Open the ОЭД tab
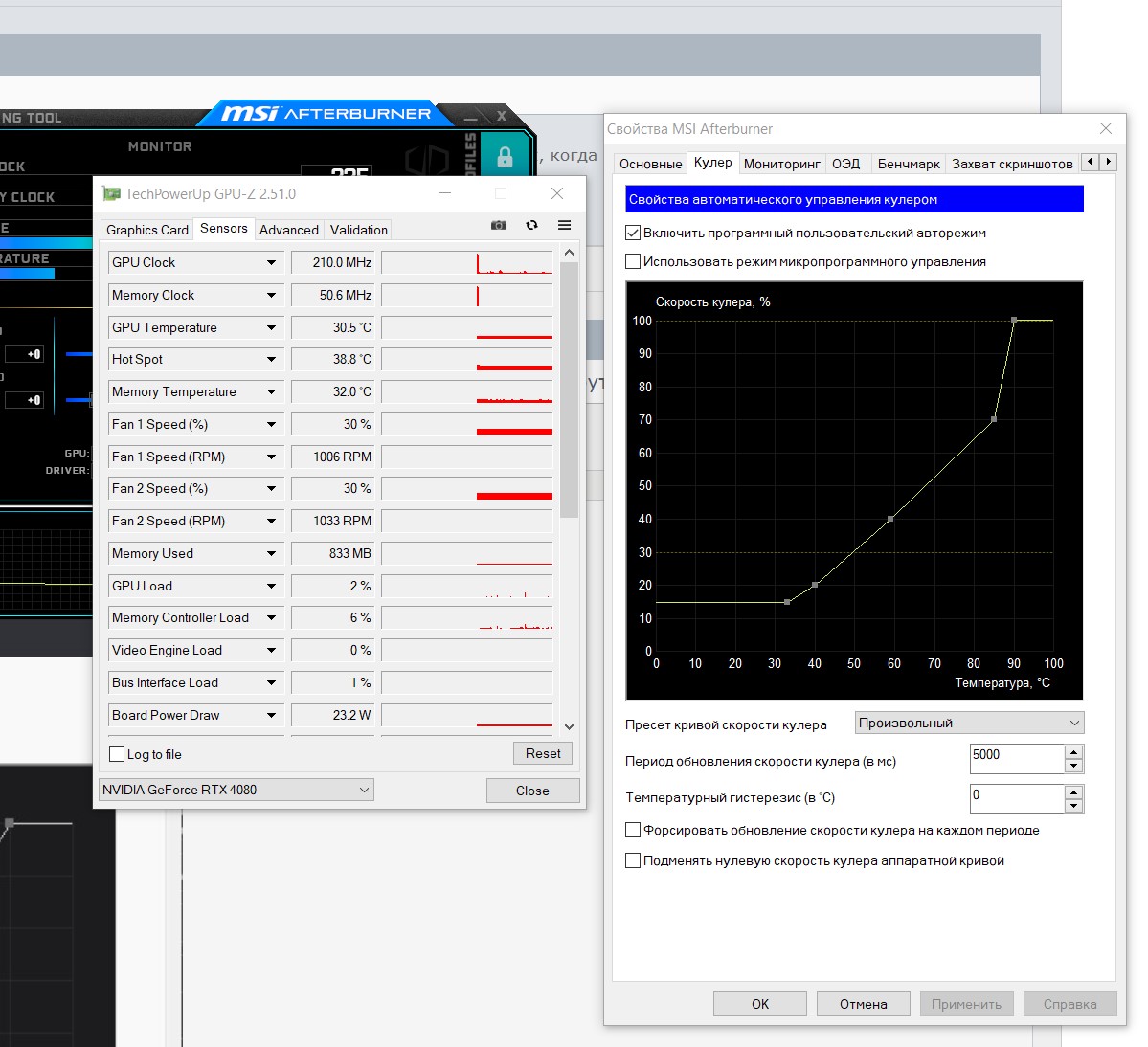 click(845, 164)
